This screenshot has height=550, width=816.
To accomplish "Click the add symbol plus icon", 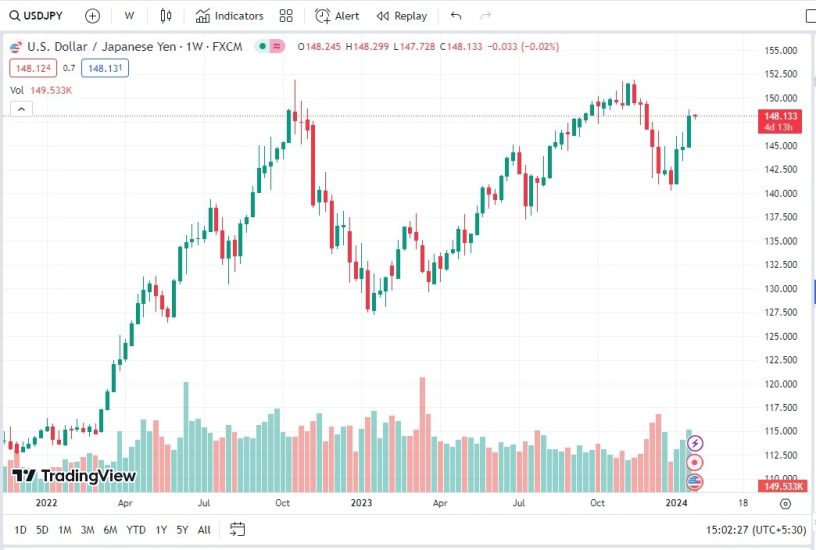I will point(92,16).
